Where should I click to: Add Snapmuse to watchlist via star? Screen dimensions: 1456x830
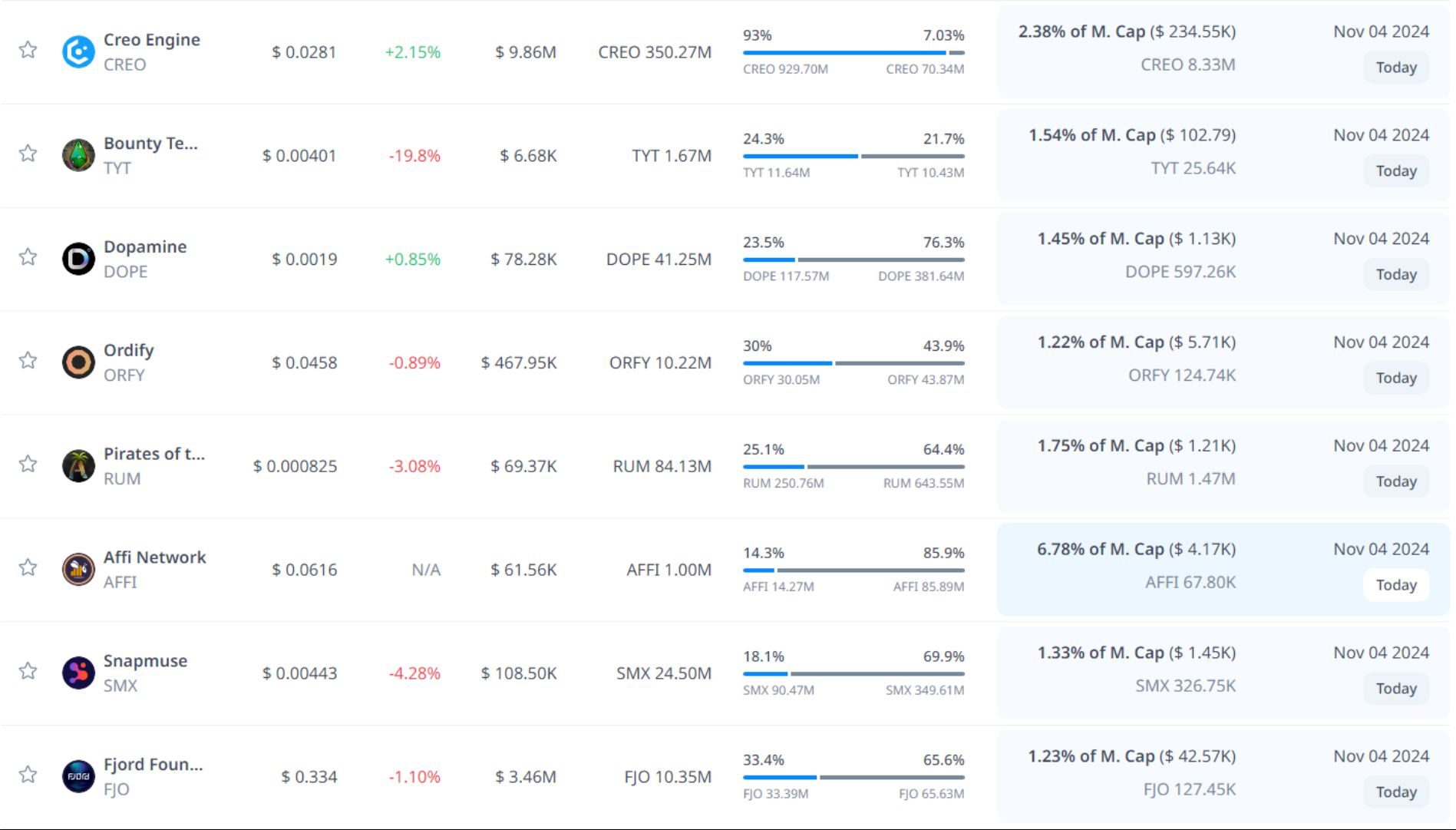tap(28, 671)
